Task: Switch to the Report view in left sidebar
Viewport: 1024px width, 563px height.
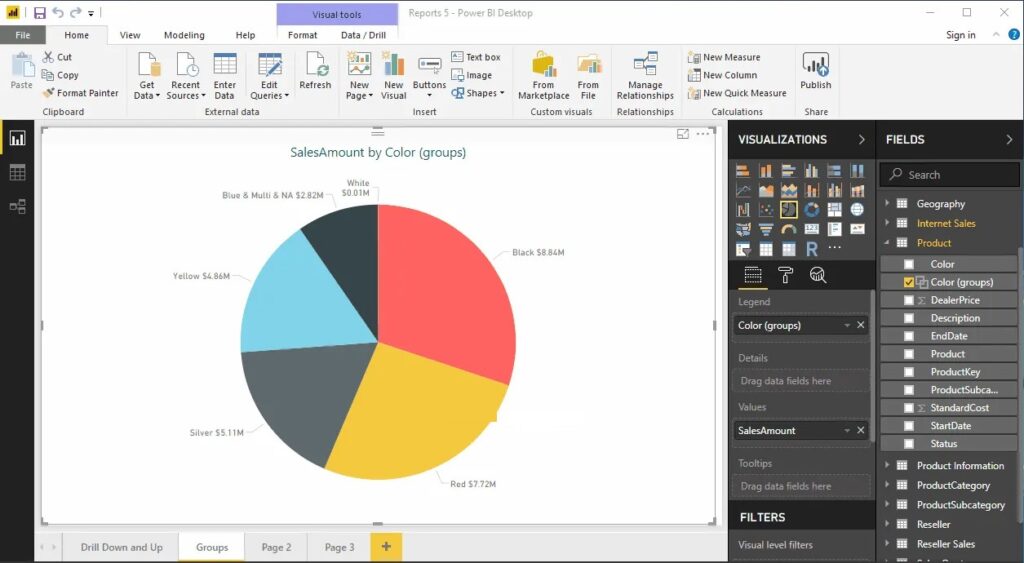Action: tap(18, 138)
